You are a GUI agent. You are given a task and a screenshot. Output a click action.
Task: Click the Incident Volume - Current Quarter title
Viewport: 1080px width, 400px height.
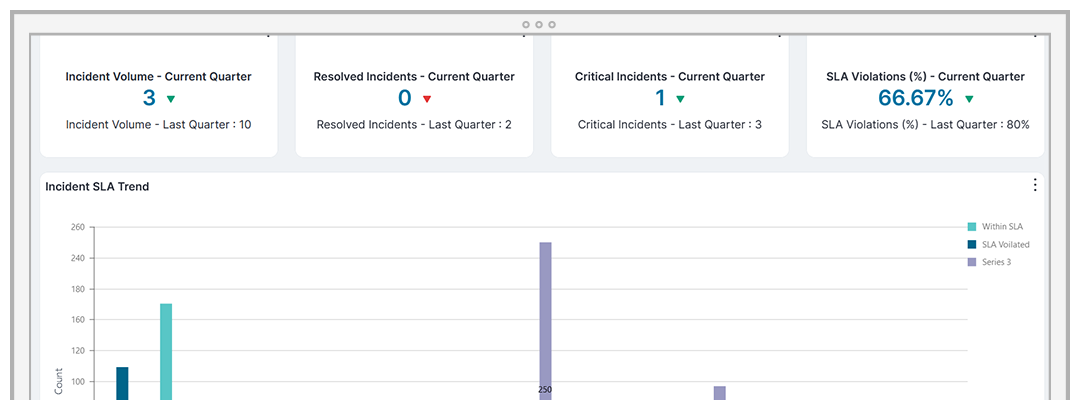click(158, 77)
